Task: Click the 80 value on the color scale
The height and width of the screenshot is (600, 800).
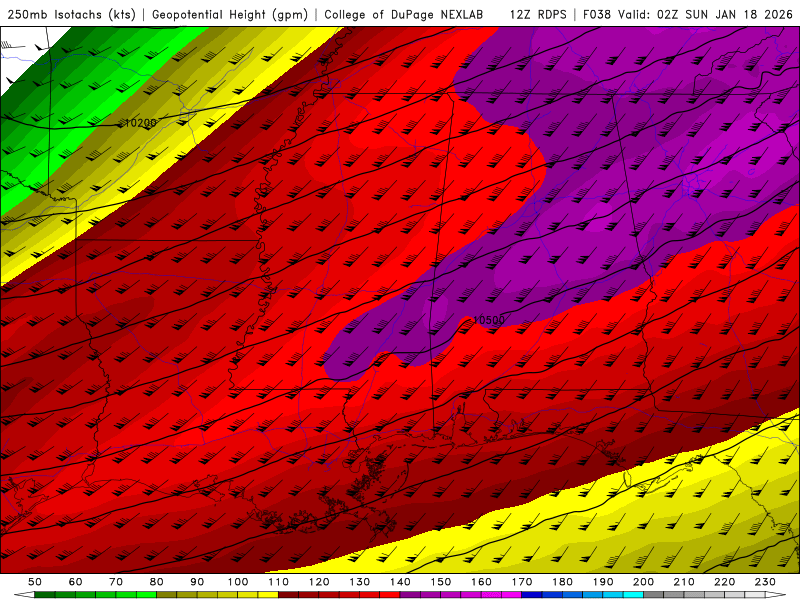Action: 157,582
